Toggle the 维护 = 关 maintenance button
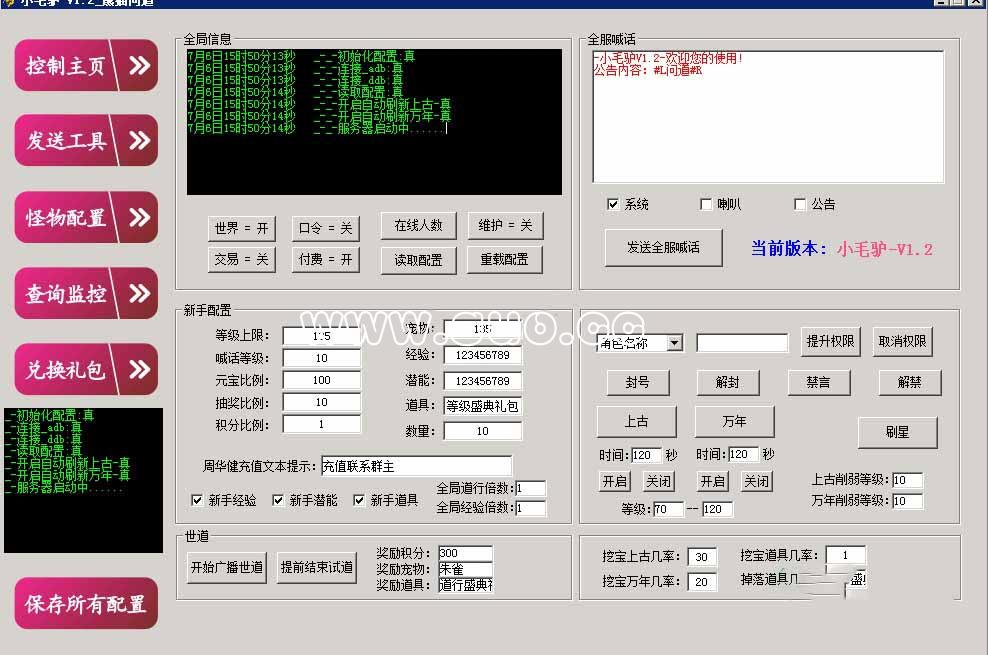 [505, 226]
